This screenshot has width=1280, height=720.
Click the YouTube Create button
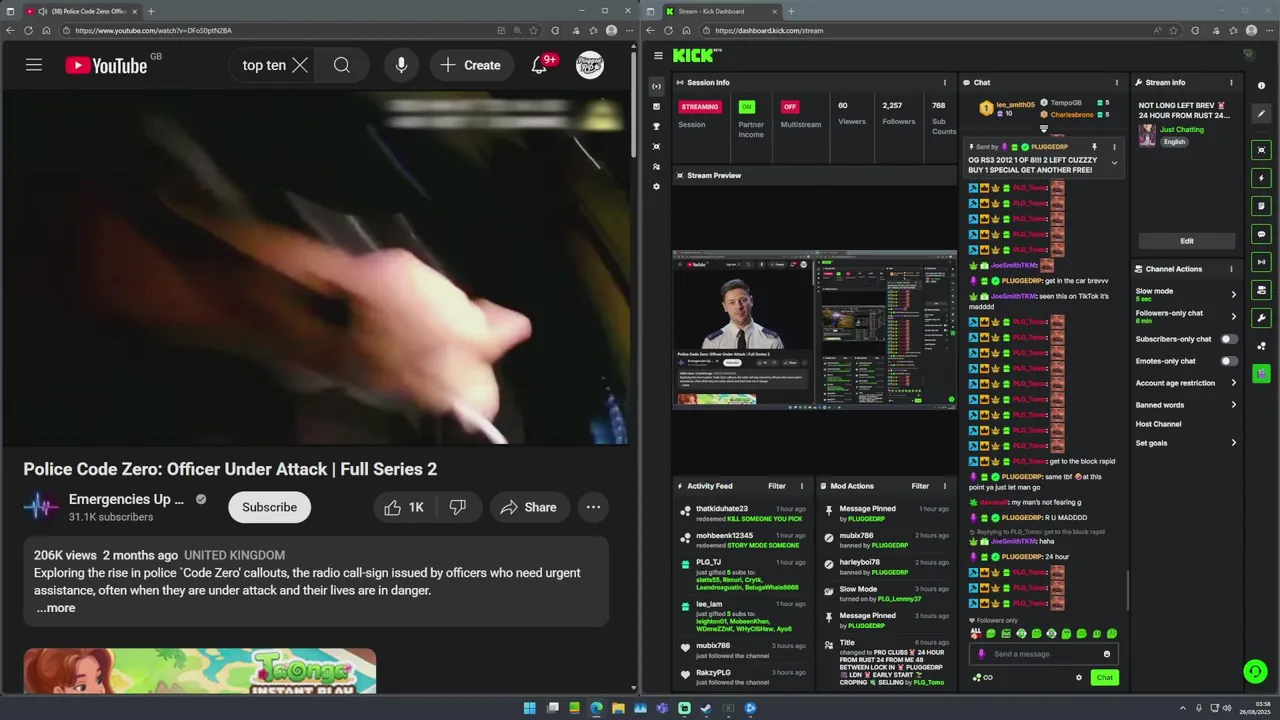click(x=470, y=65)
